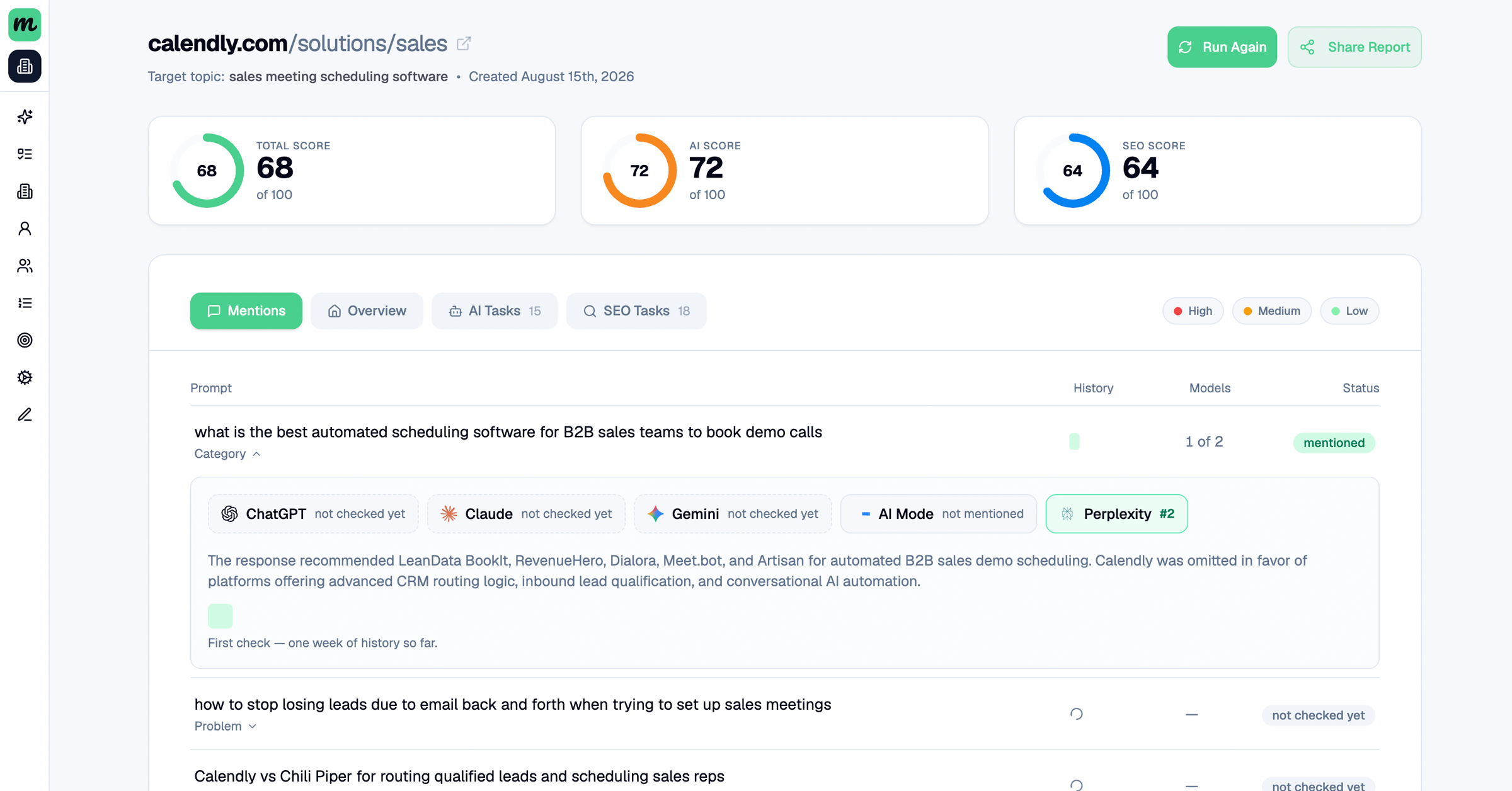This screenshot has width=1512, height=791.
Task: Click the green history square above 'First check'
Action: [220, 616]
